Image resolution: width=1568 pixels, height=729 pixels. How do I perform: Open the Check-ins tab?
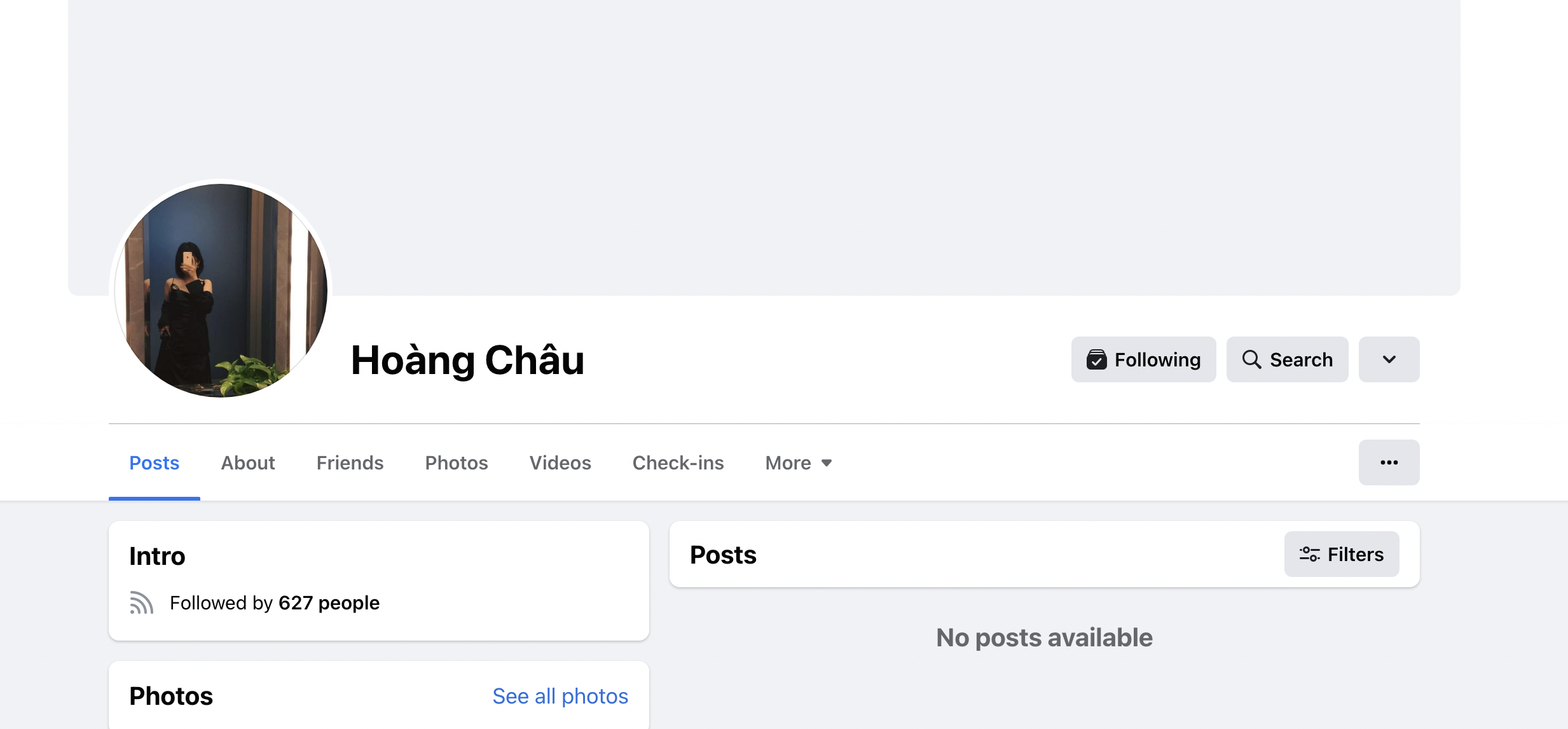pyautogui.click(x=678, y=462)
